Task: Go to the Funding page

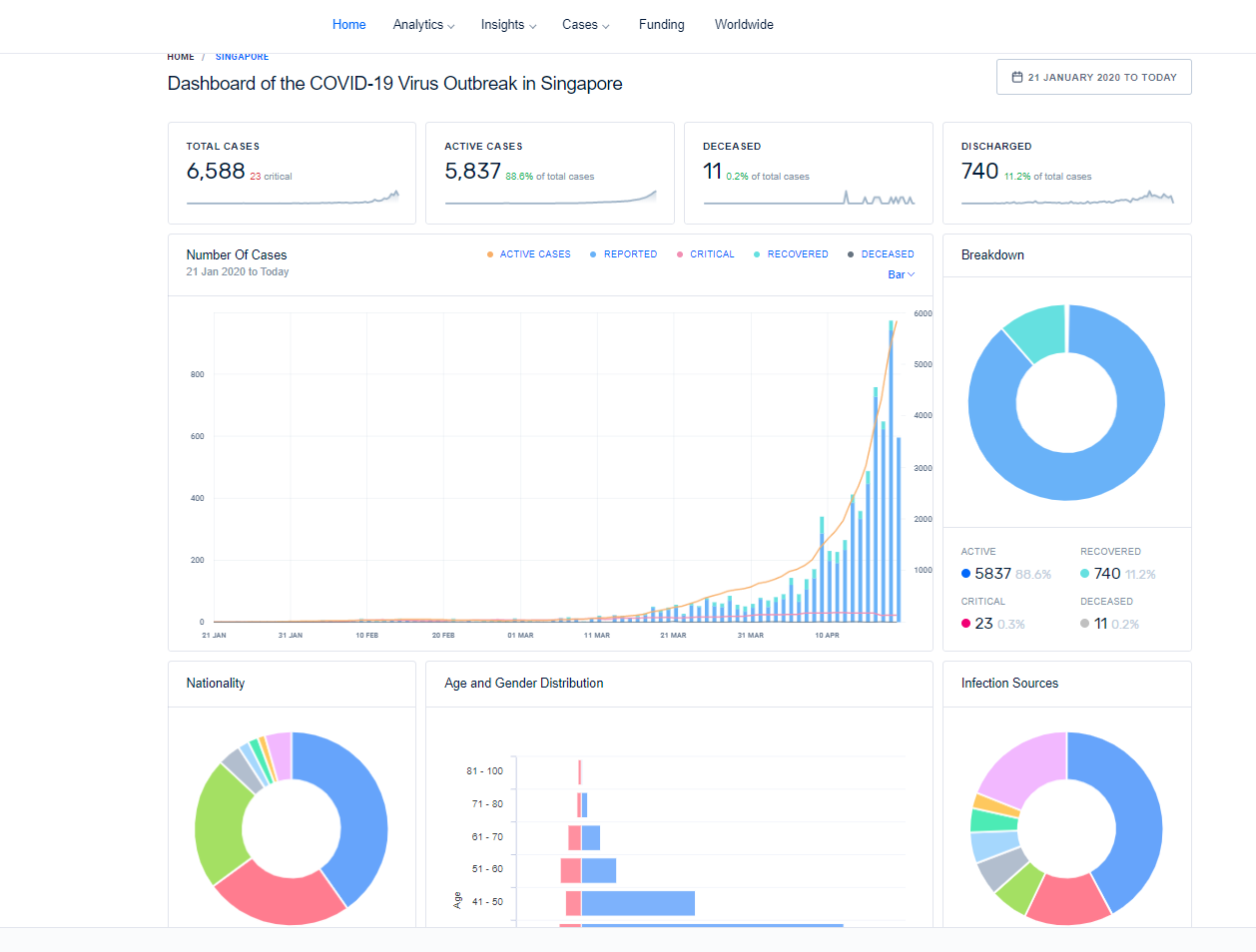Action: click(661, 25)
